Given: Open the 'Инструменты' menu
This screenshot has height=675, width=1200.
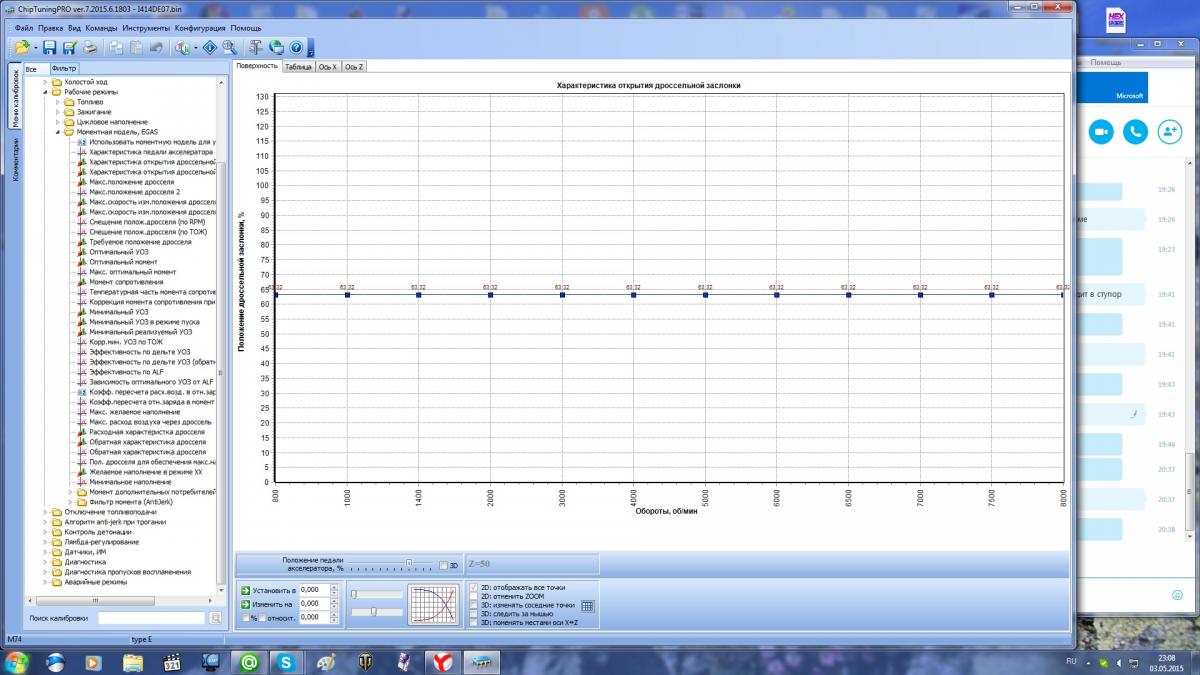Looking at the screenshot, I should point(146,28).
